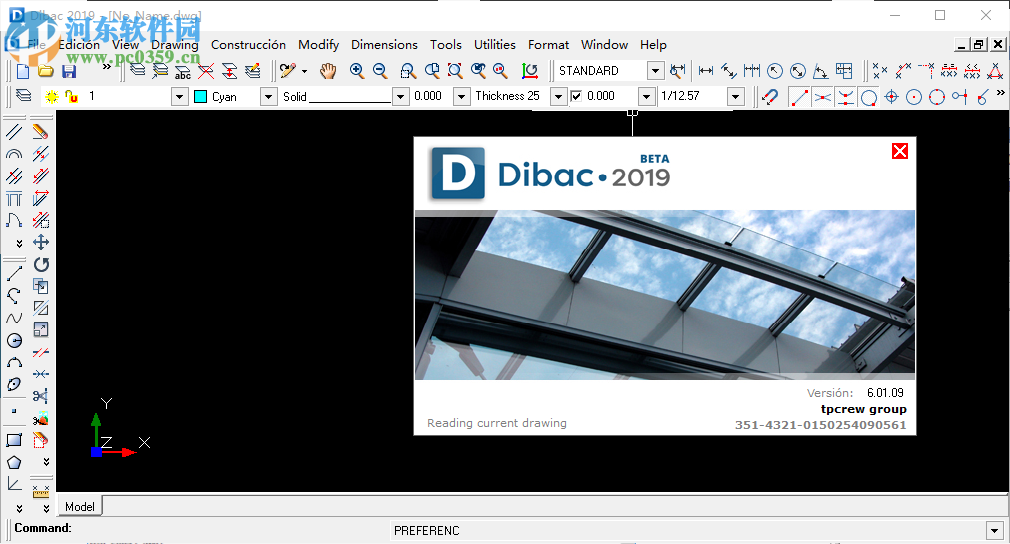Toggle the tangent snap icon

click(983, 97)
